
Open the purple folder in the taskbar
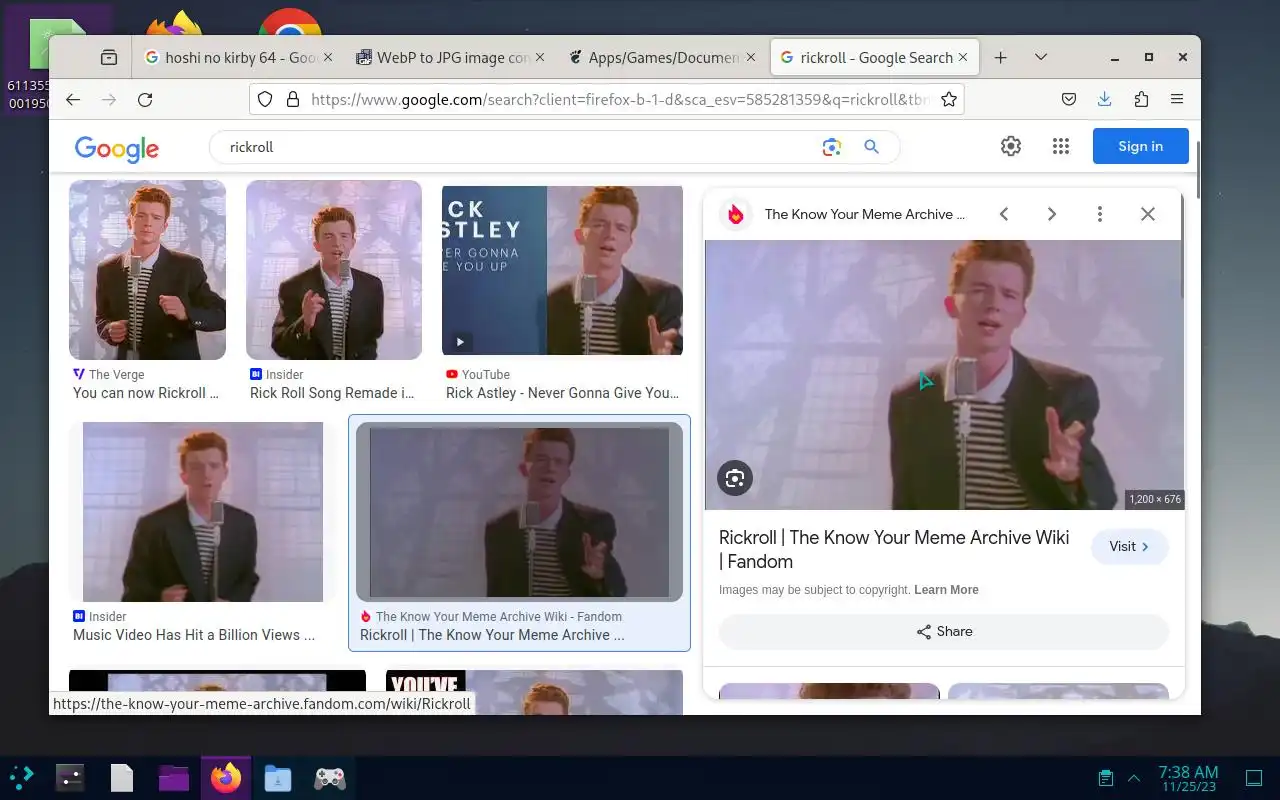coord(174,777)
